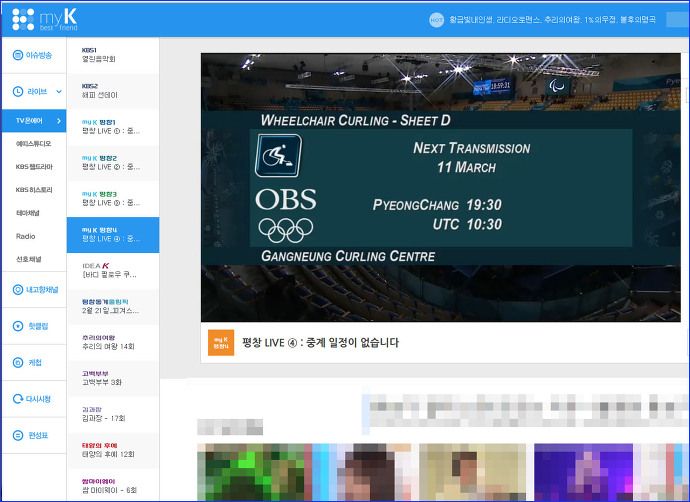The height and width of the screenshot is (502, 690).
Task: Click the orange myK 평창4 channel badge
Action: 221,342
